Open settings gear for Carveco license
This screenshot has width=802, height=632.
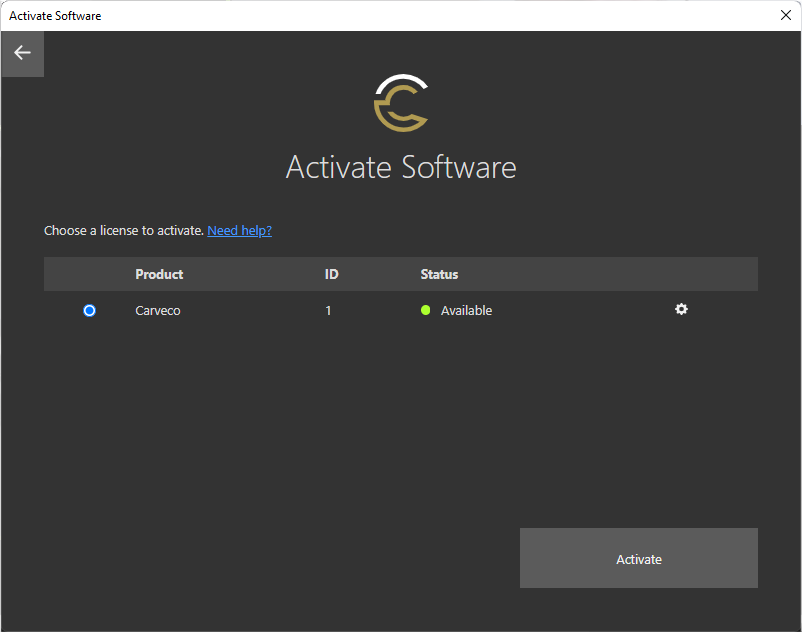pos(681,309)
